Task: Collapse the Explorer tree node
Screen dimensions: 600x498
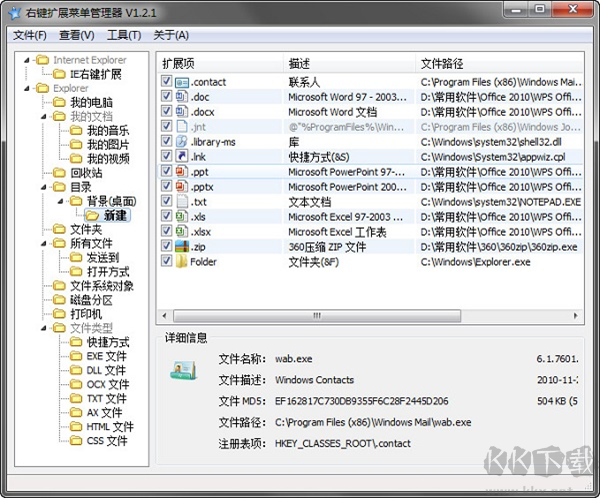Action: [x=26, y=88]
